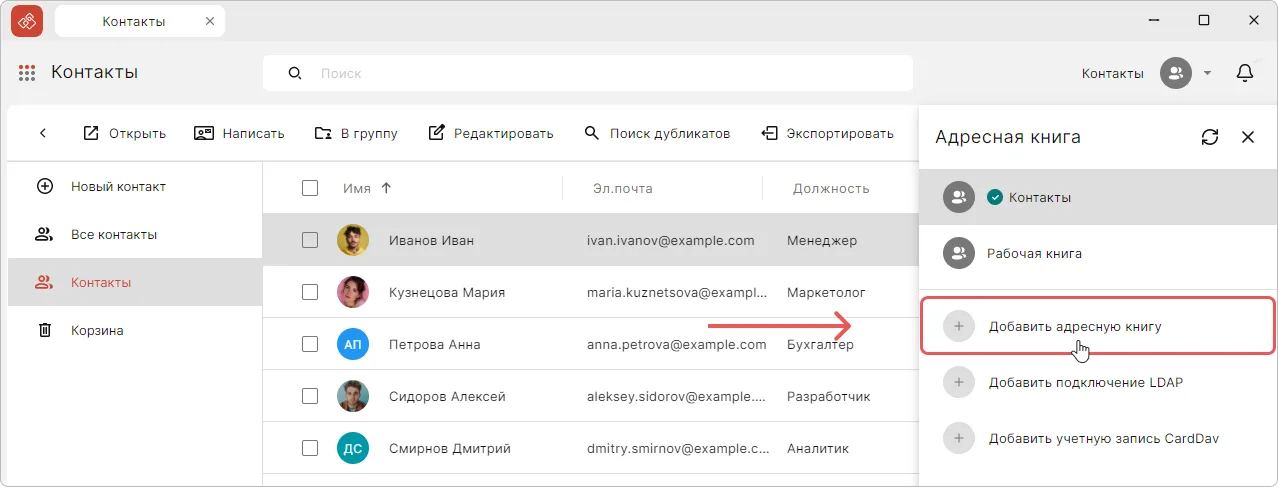Click Добавить учетную запись CardDav
The image size is (1278, 487).
point(1103,438)
